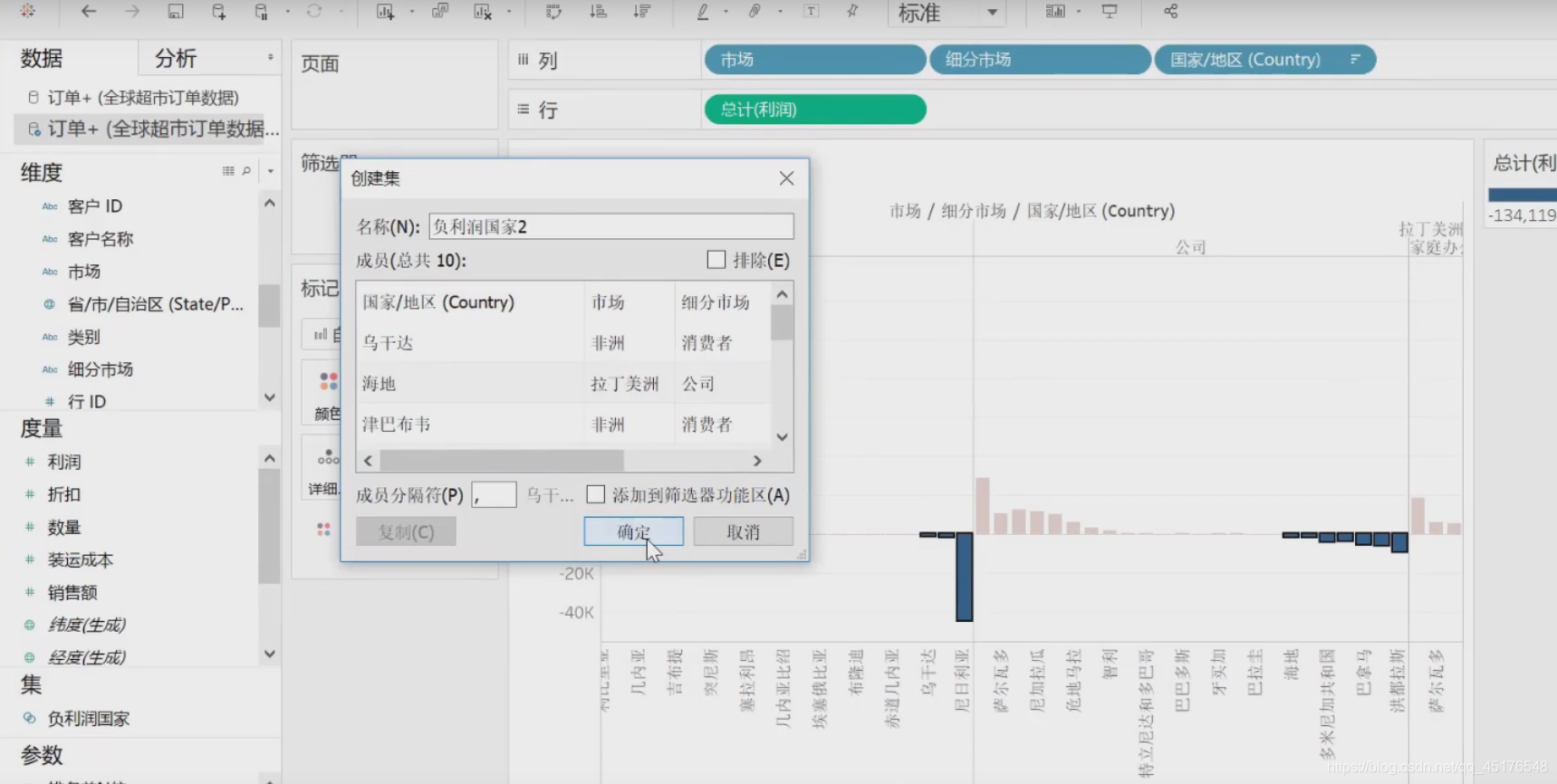Toggle 添加到筛选器功能区(A) checkbox
The image size is (1557, 784).
pos(595,494)
